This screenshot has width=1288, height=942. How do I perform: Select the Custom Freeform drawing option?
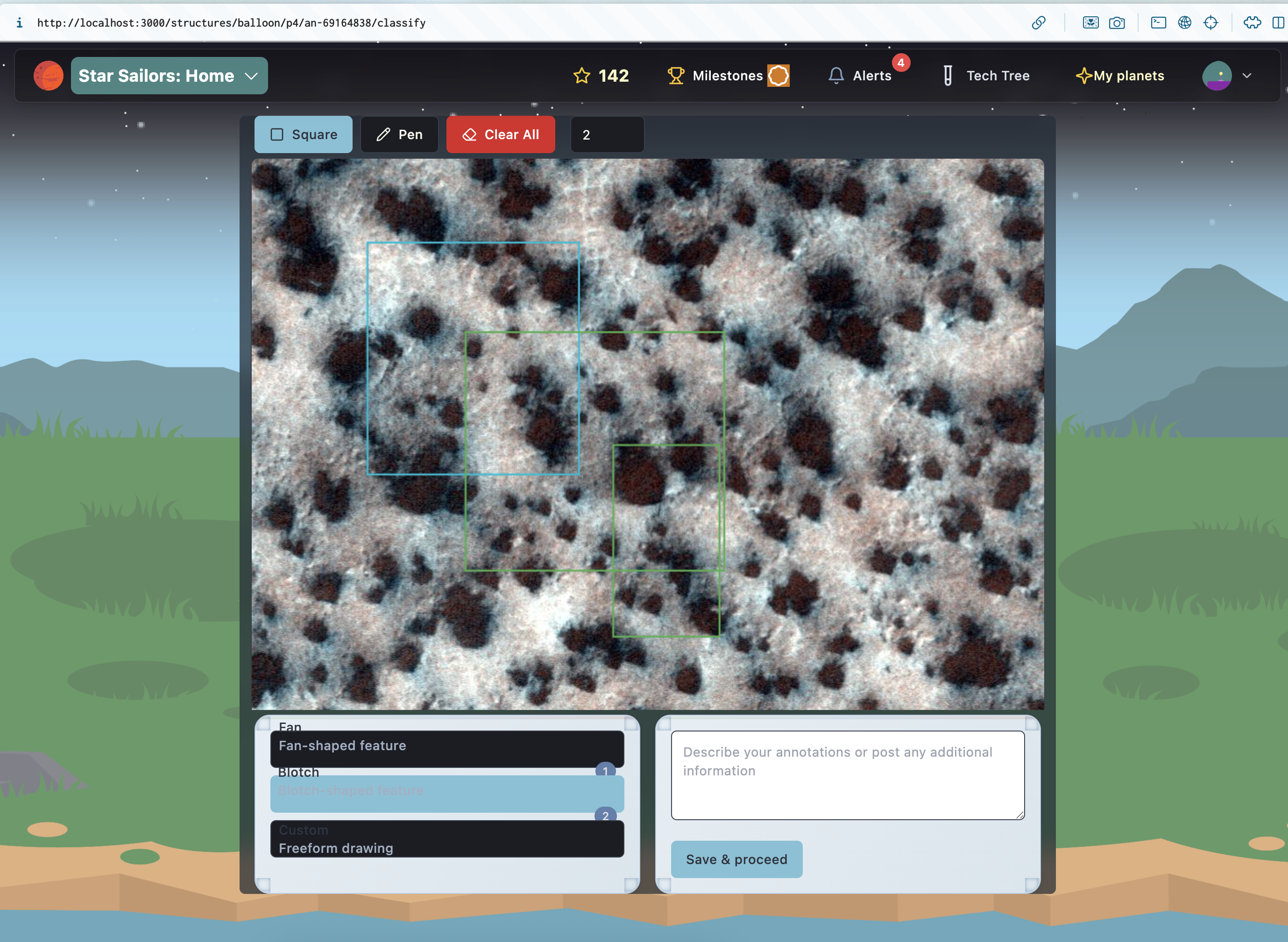pos(446,839)
